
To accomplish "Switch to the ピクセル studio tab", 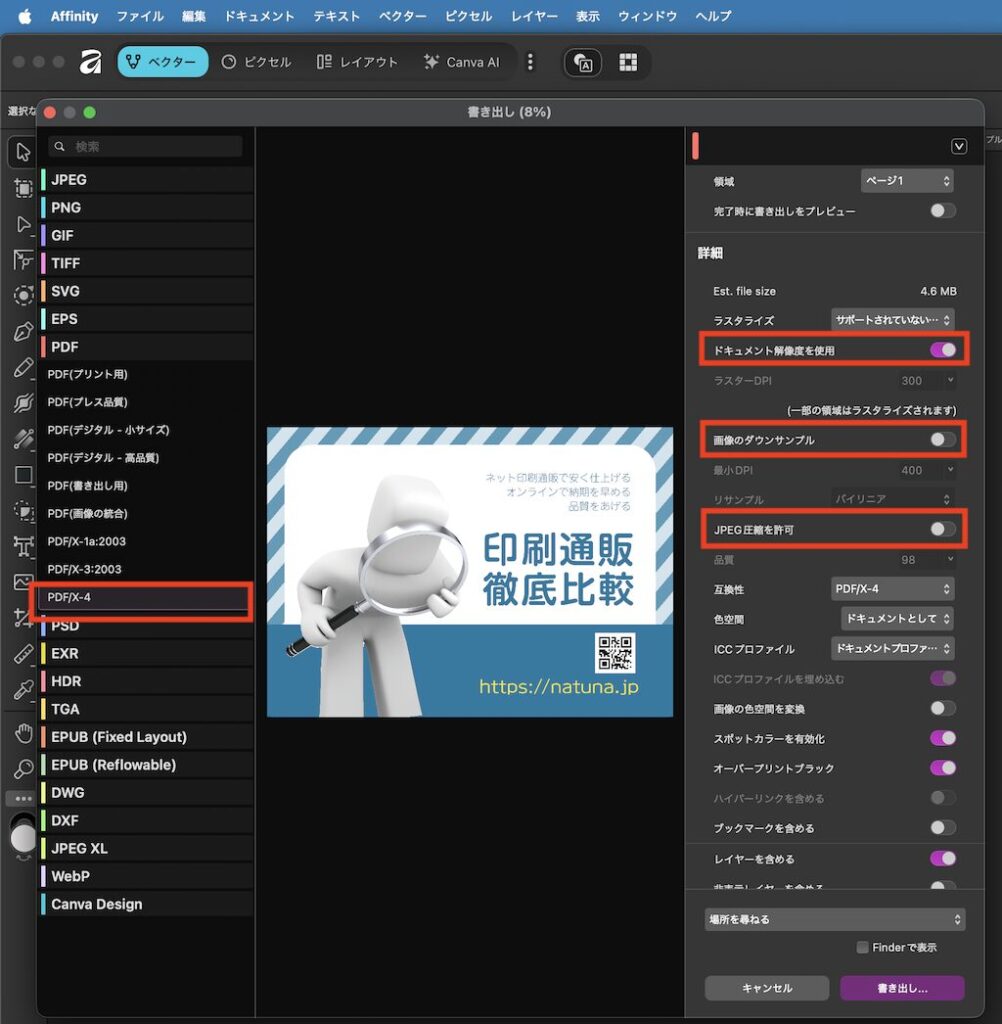I will point(256,62).
